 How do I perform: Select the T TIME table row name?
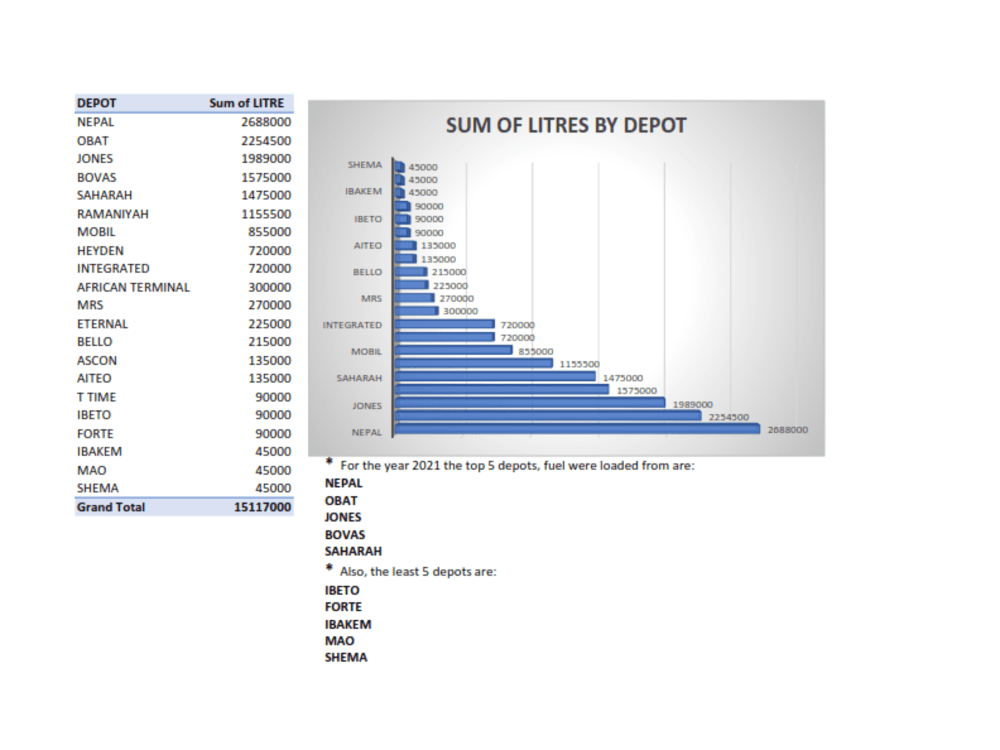point(96,397)
